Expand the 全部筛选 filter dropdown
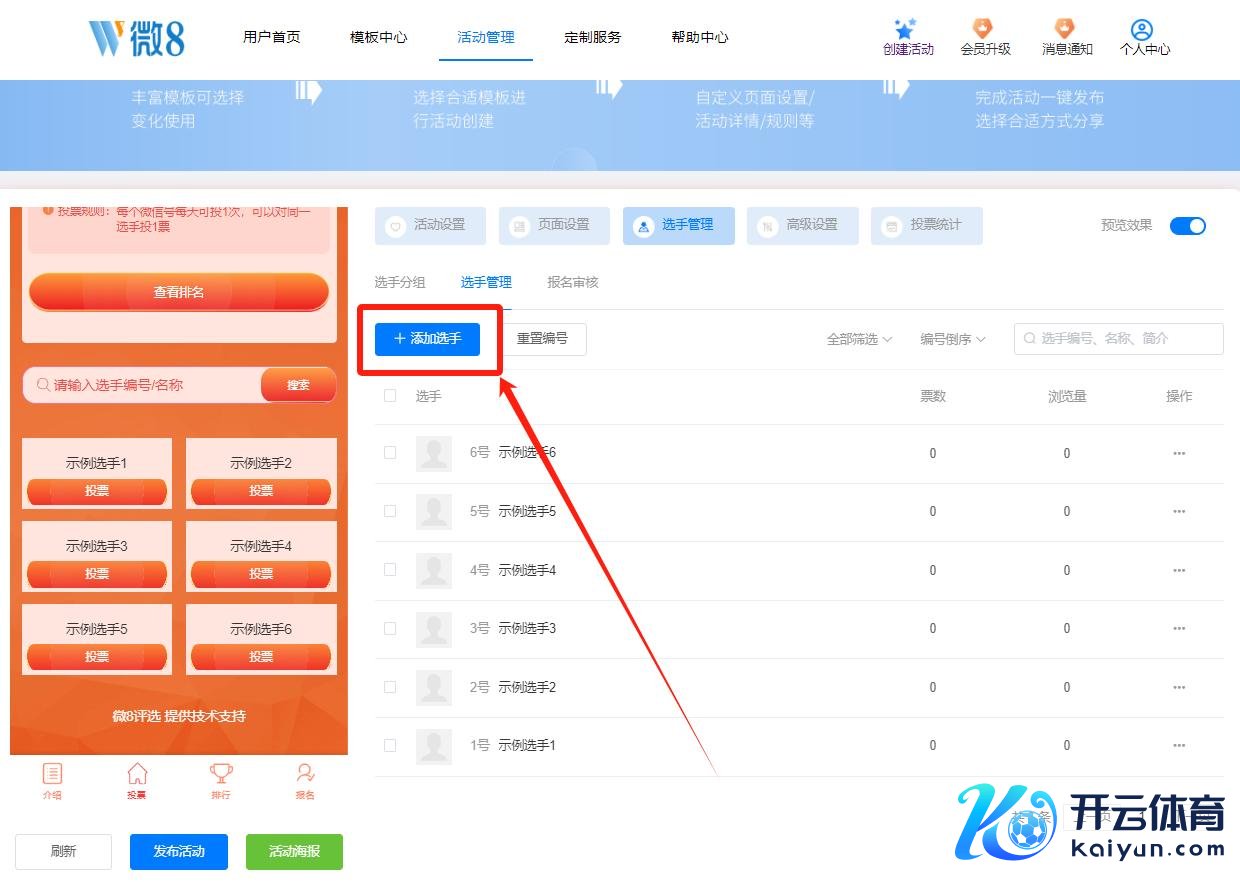This screenshot has width=1240, height=882. click(x=859, y=339)
